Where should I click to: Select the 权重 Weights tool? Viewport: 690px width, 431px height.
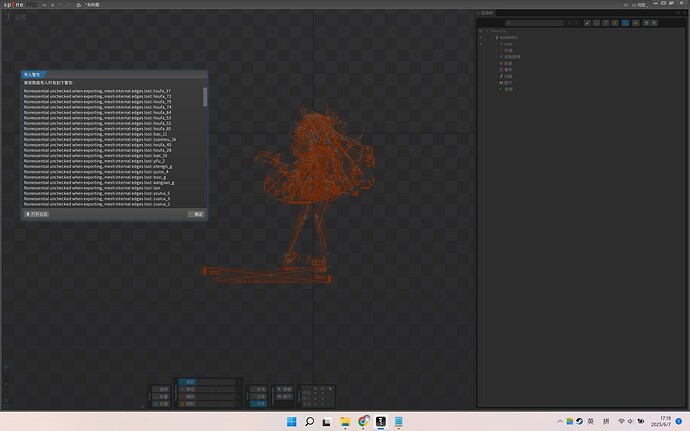(x=161, y=397)
